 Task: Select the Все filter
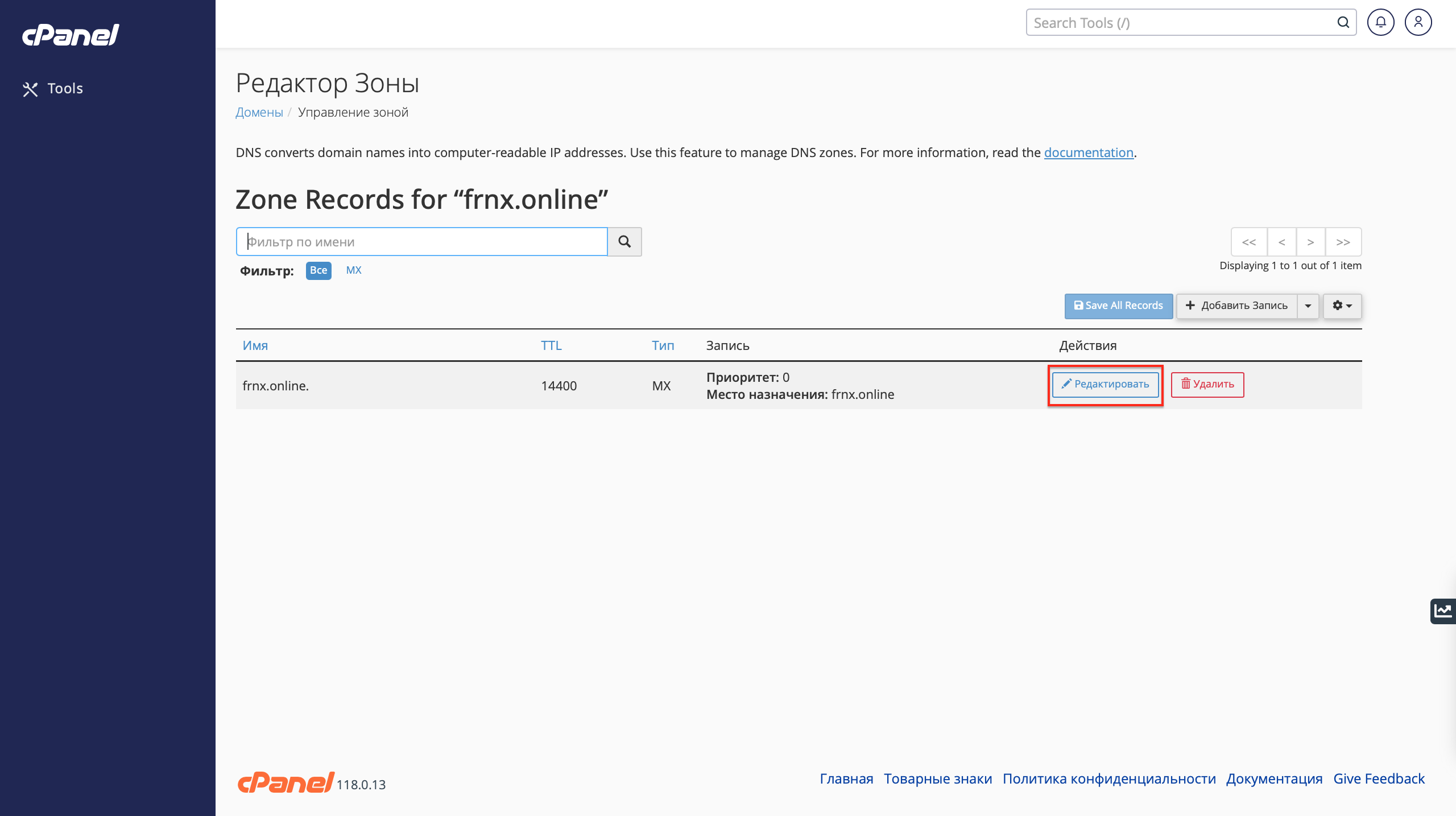318,270
